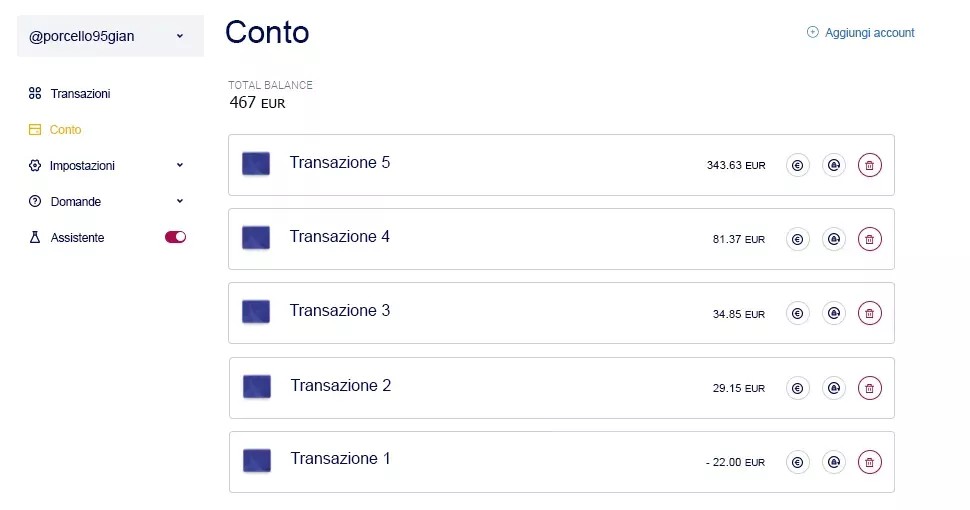The width and height of the screenshot is (970, 510).
Task: Open the Transazione 5 entry
Action: (x=561, y=165)
